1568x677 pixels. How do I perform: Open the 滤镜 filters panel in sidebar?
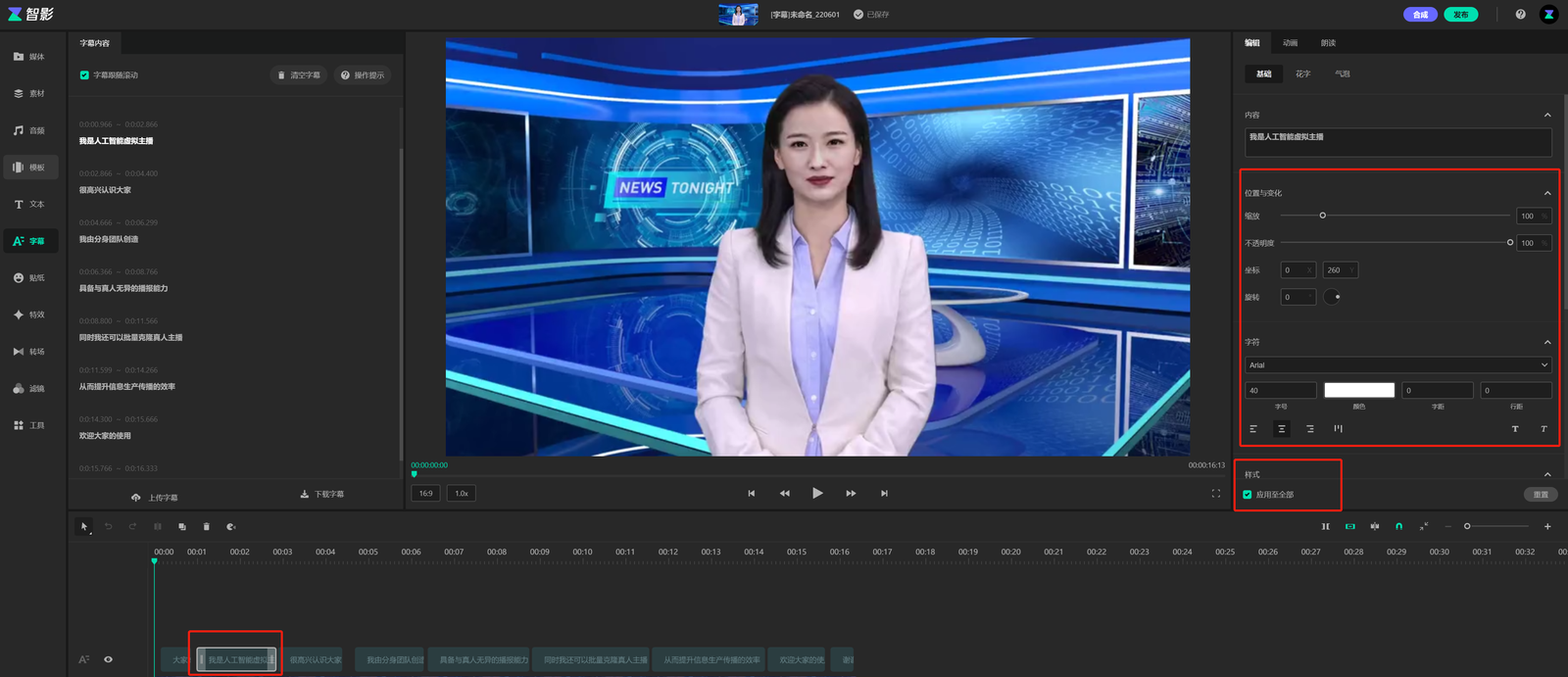point(29,389)
